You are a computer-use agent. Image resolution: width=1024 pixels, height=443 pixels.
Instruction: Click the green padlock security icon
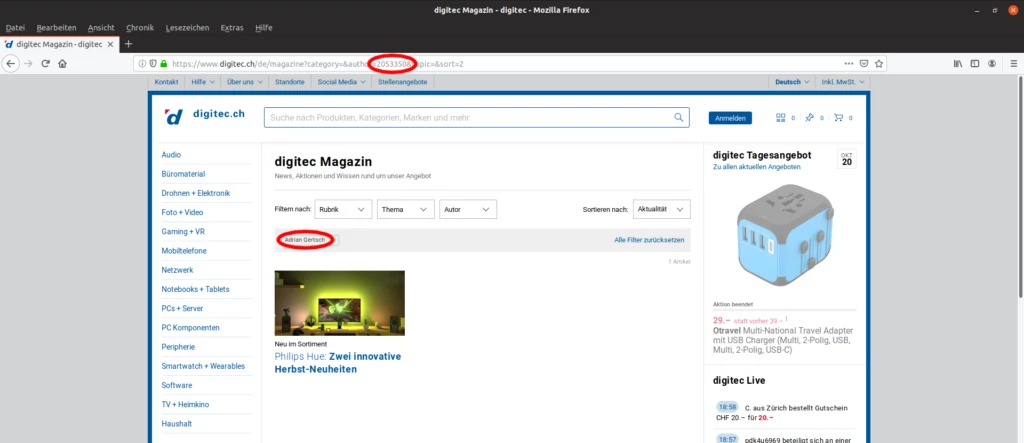pyautogui.click(x=163, y=64)
